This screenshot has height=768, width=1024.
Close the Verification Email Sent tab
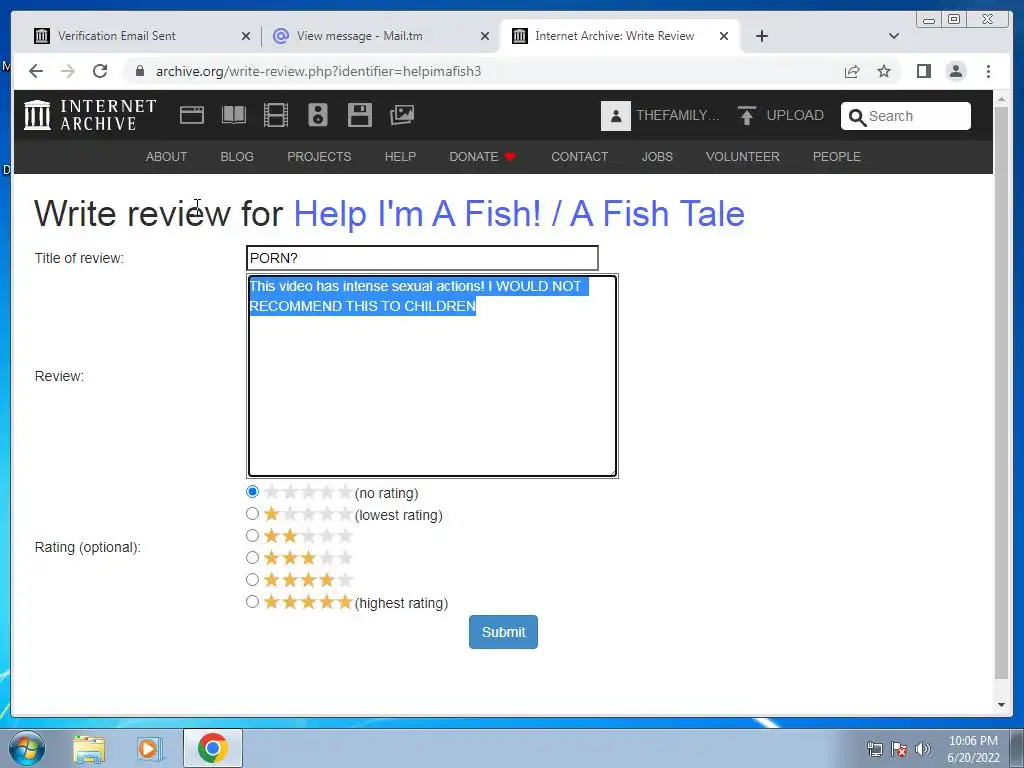pos(246,36)
